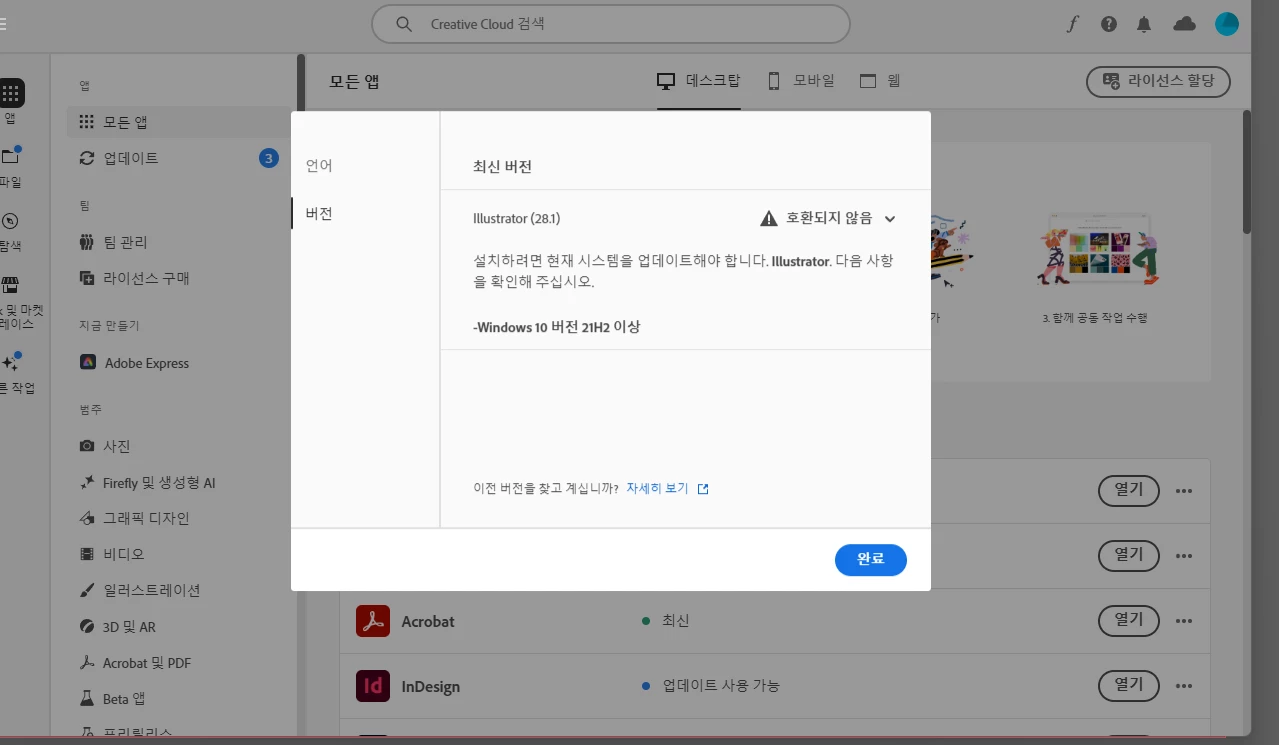This screenshot has height=745, width=1279.
Task: Open the notifications bell
Action: point(1144,24)
